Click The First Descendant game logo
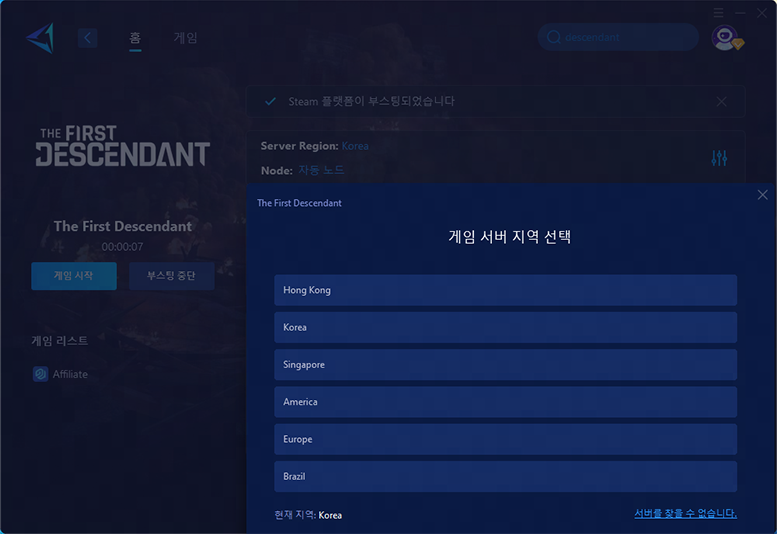 click(122, 146)
